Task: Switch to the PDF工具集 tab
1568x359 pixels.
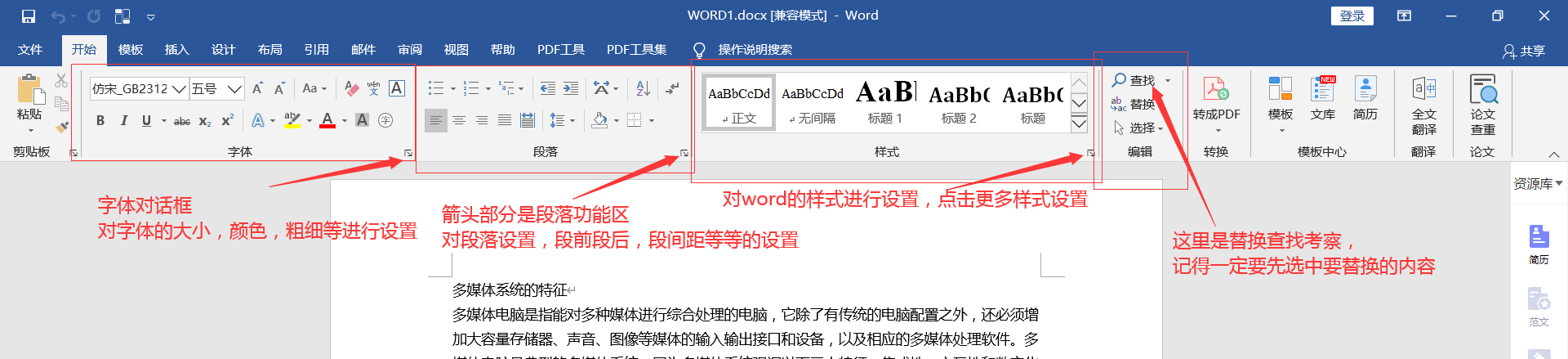Action: tap(636, 50)
